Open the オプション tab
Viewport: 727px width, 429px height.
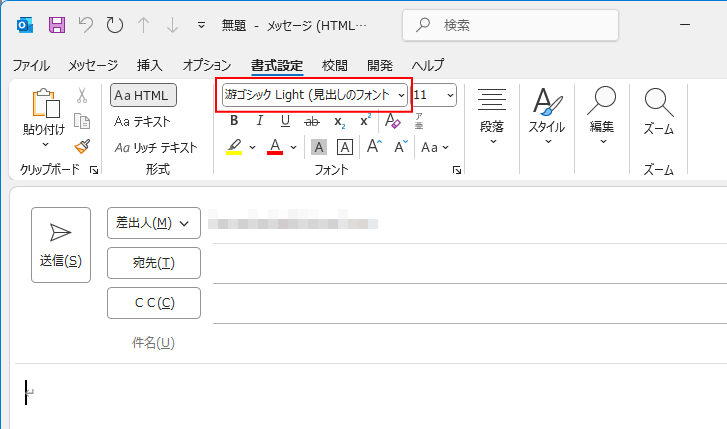(207, 65)
